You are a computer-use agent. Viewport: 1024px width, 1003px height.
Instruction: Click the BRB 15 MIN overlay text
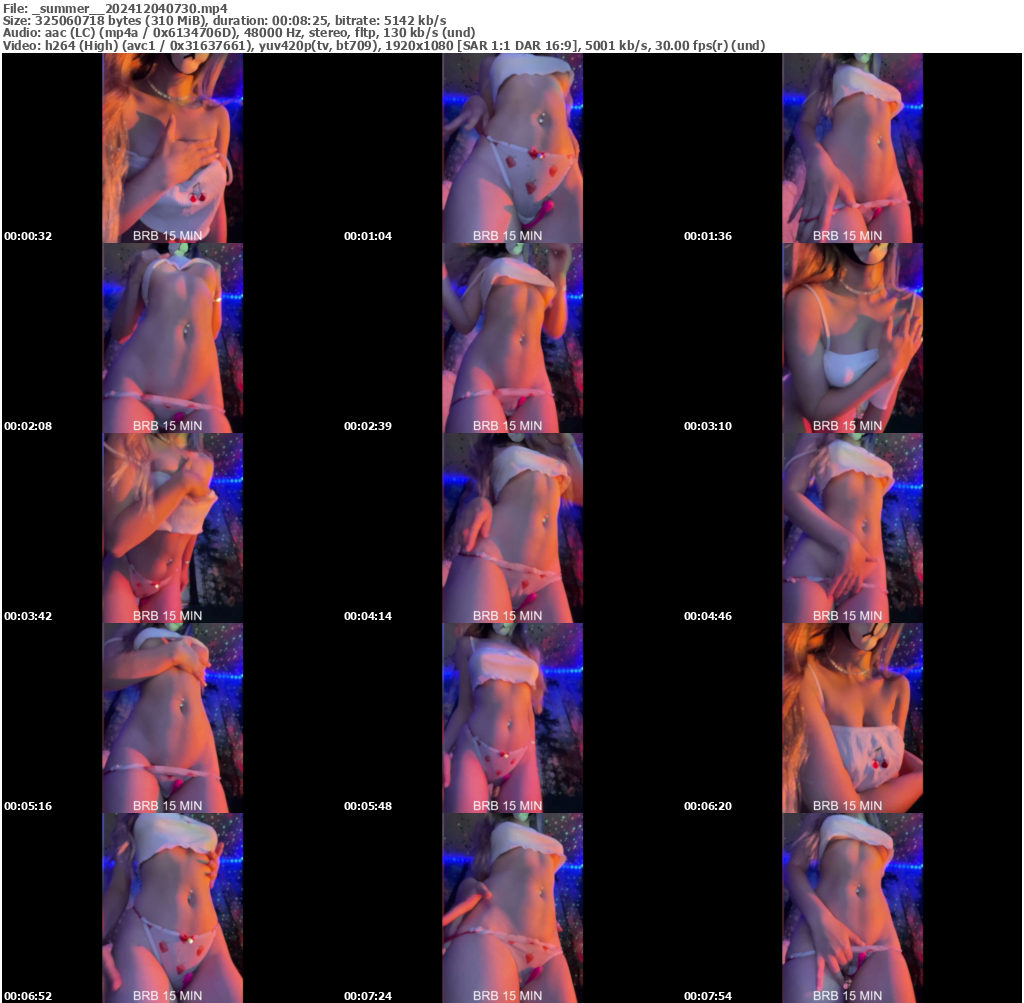(169, 234)
